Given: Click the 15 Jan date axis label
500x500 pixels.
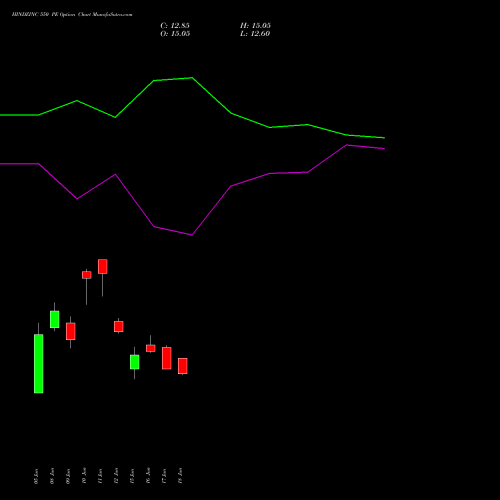Looking at the screenshot, I should click(x=132, y=476).
